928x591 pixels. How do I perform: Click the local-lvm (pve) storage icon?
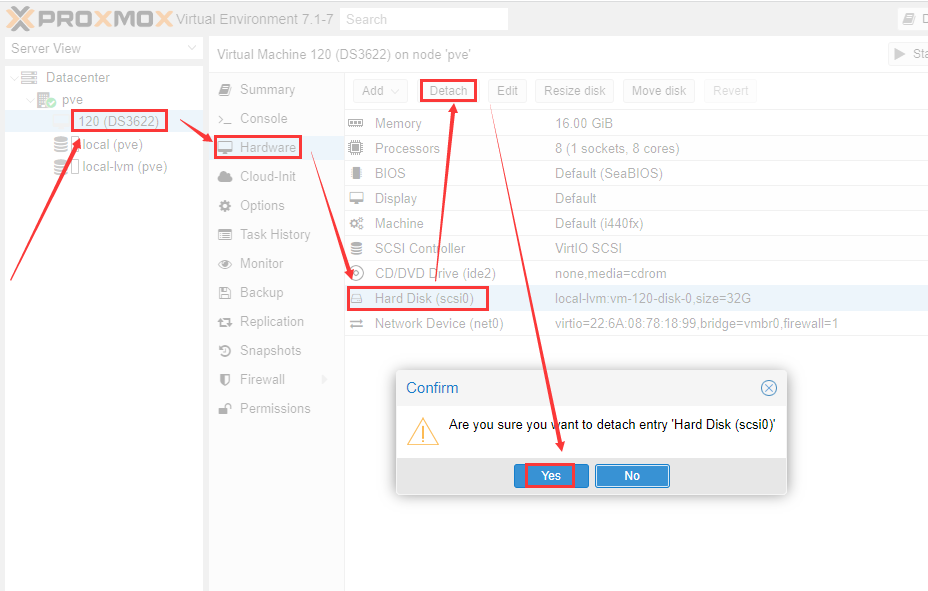click(x=61, y=167)
